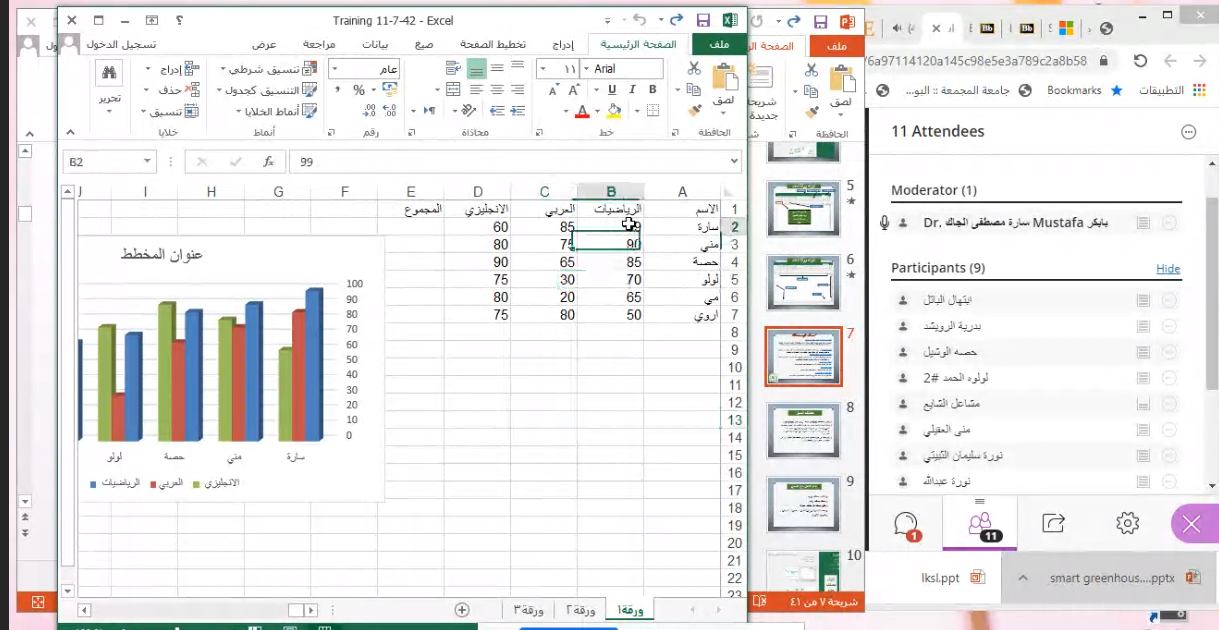Decrease font size with the small A icon
Screen dimensions: 1219x630
click(x=552, y=90)
